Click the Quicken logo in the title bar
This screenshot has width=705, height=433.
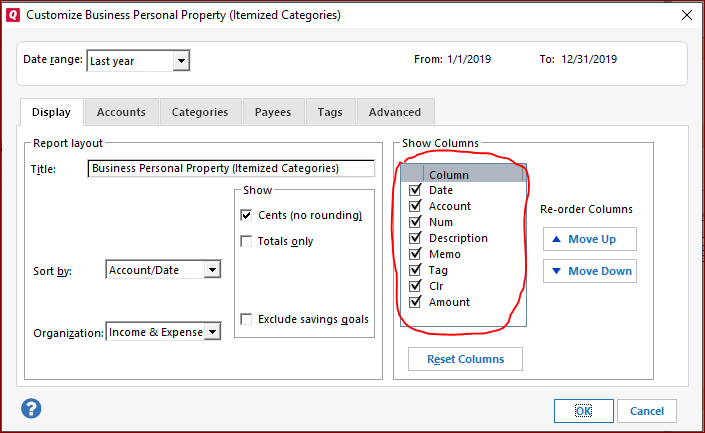click(13, 15)
